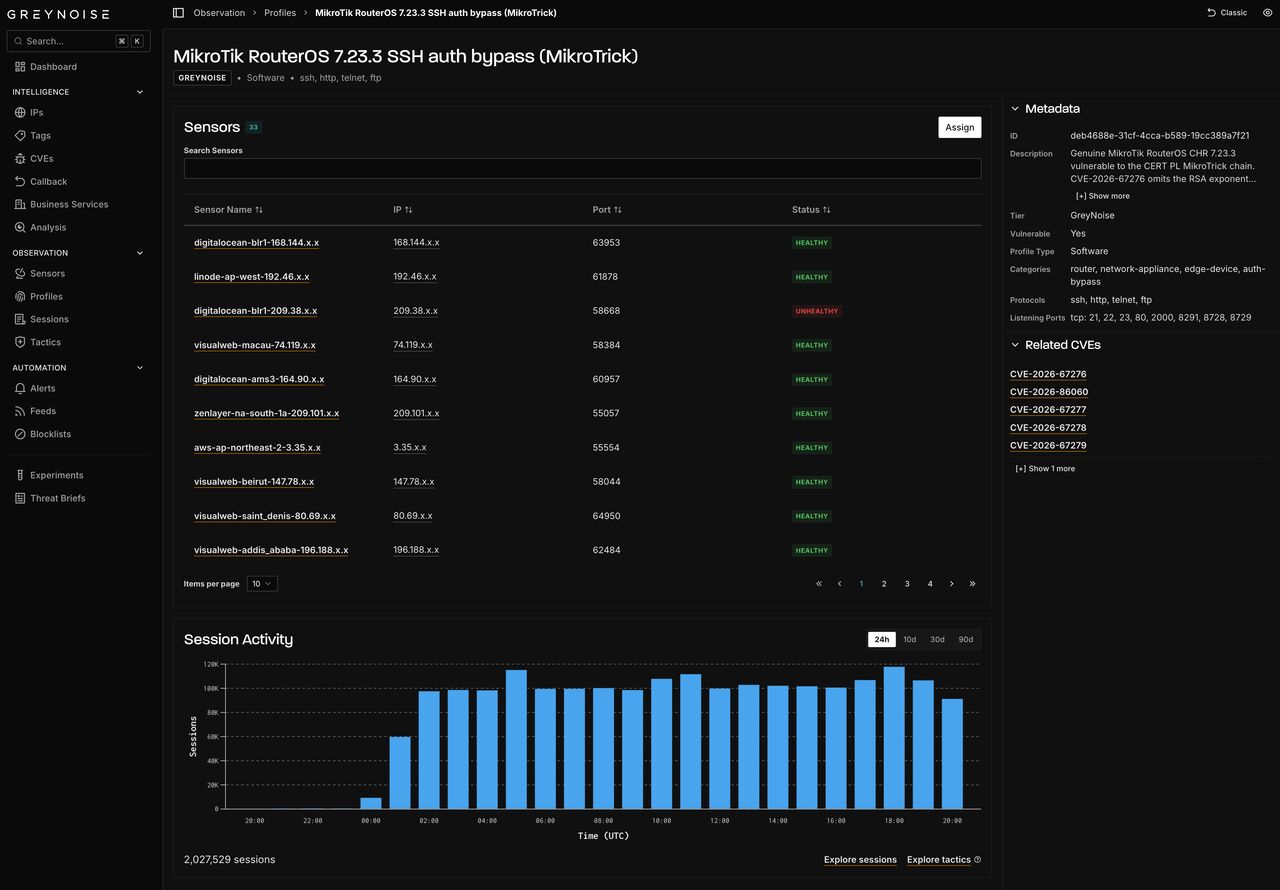1280x890 pixels.
Task: Open the Experiments sidebar icon
Action: click(x=20, y=475)
